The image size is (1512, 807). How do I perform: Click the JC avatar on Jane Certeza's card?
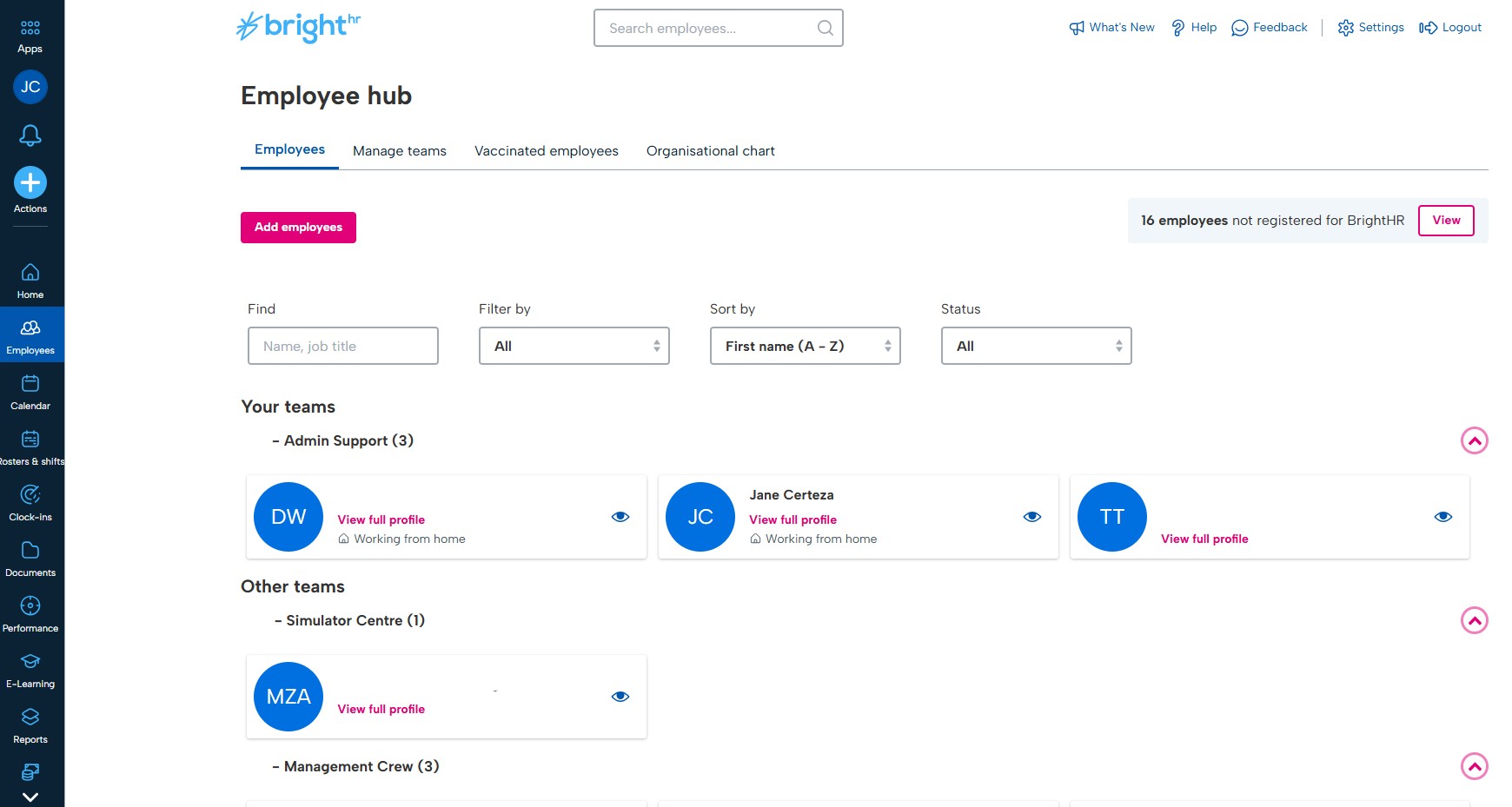700,517
